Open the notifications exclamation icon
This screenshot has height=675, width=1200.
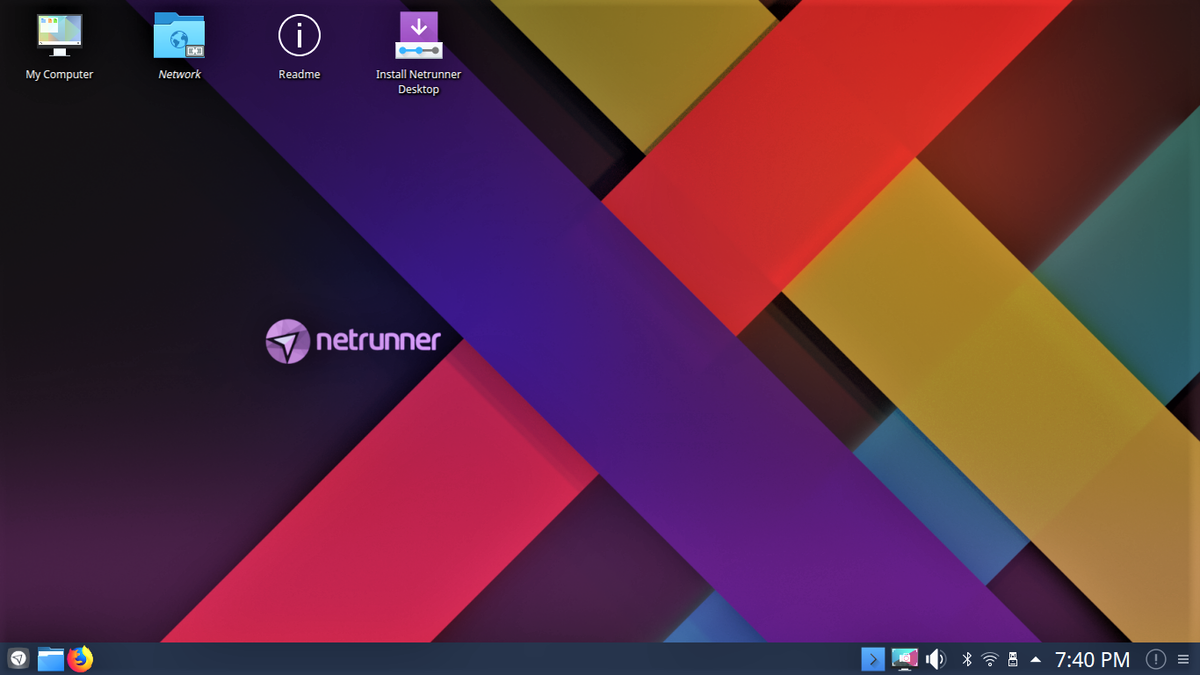coord(1156,659)
